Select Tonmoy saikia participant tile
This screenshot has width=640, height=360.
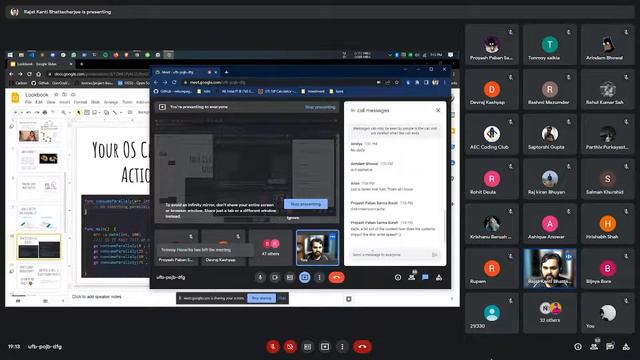point(549,44)
